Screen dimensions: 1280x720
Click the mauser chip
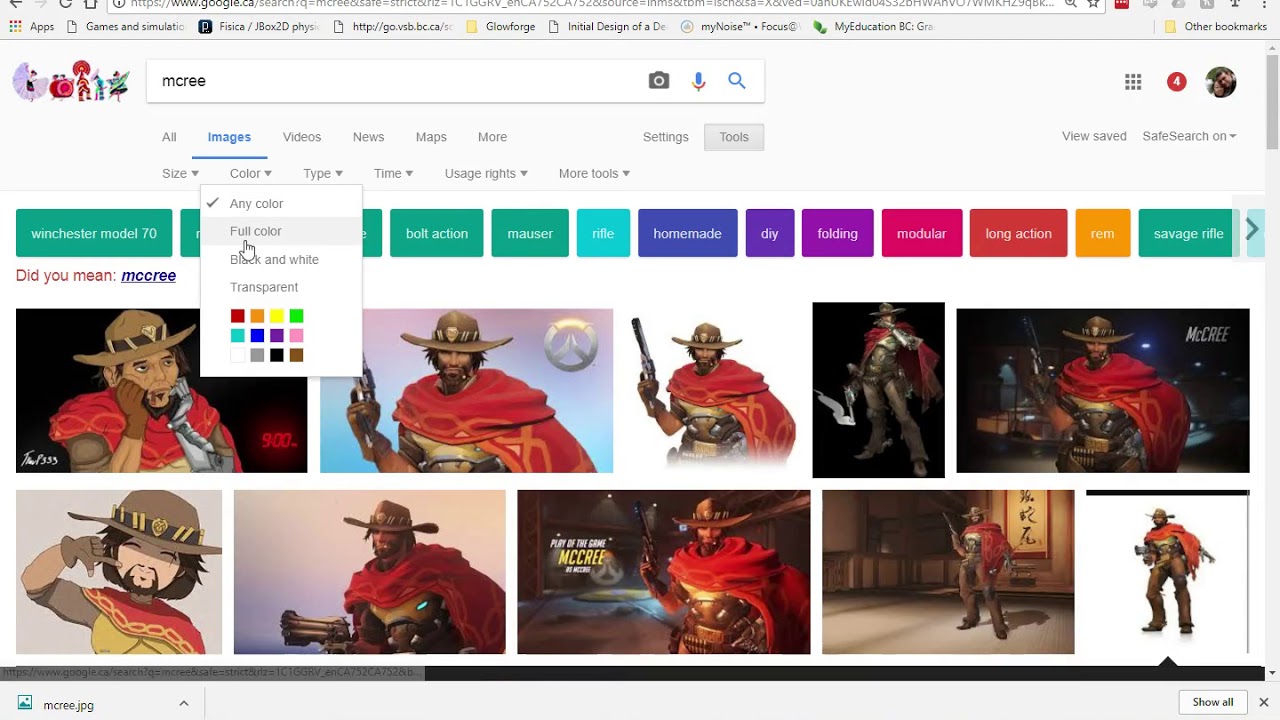pos(530,233)
